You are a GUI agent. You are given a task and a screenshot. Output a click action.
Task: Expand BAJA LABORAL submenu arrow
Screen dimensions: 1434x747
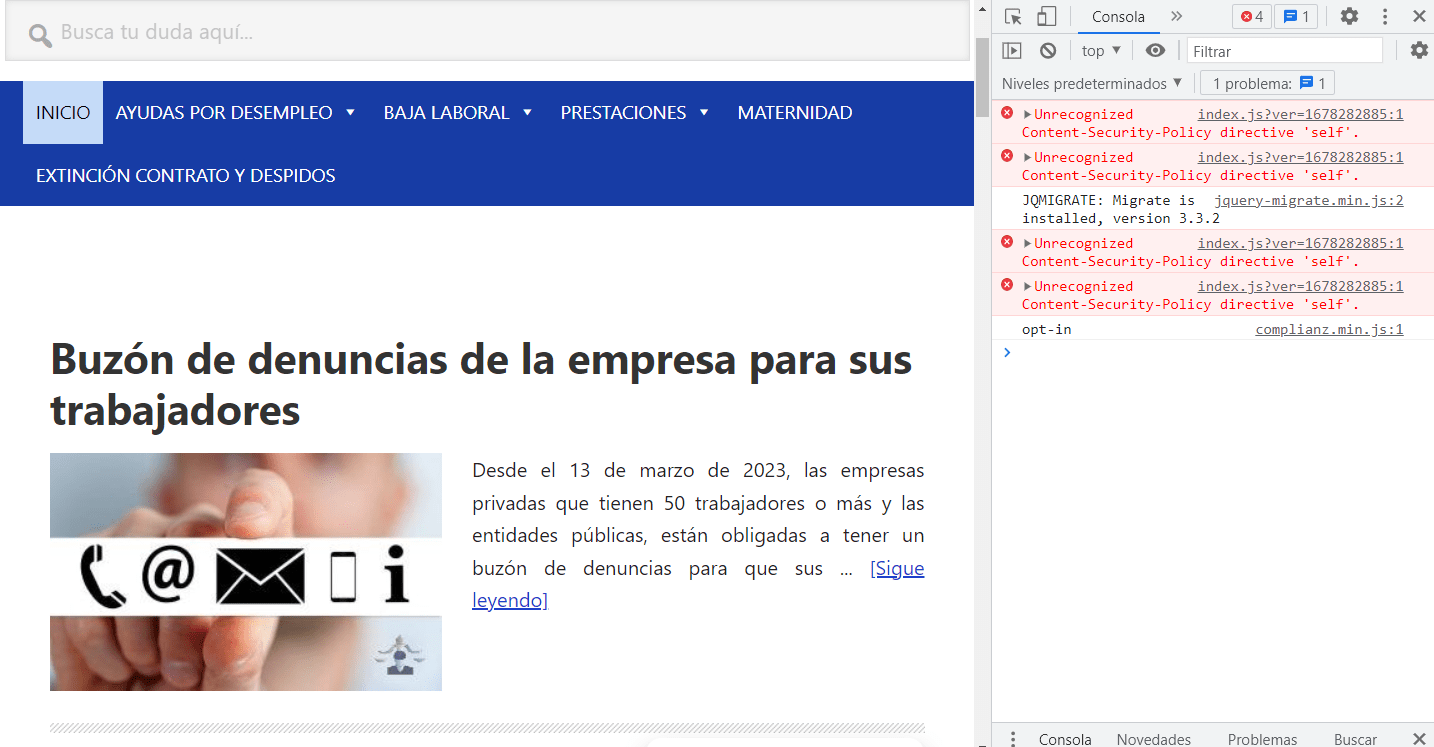tap(527, 113)
